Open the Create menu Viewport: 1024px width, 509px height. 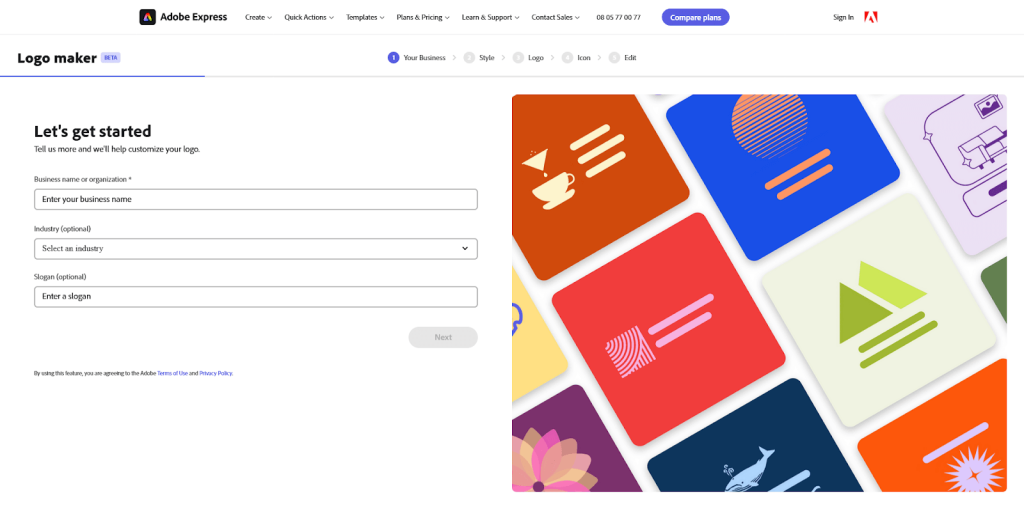tap(259, 18)
